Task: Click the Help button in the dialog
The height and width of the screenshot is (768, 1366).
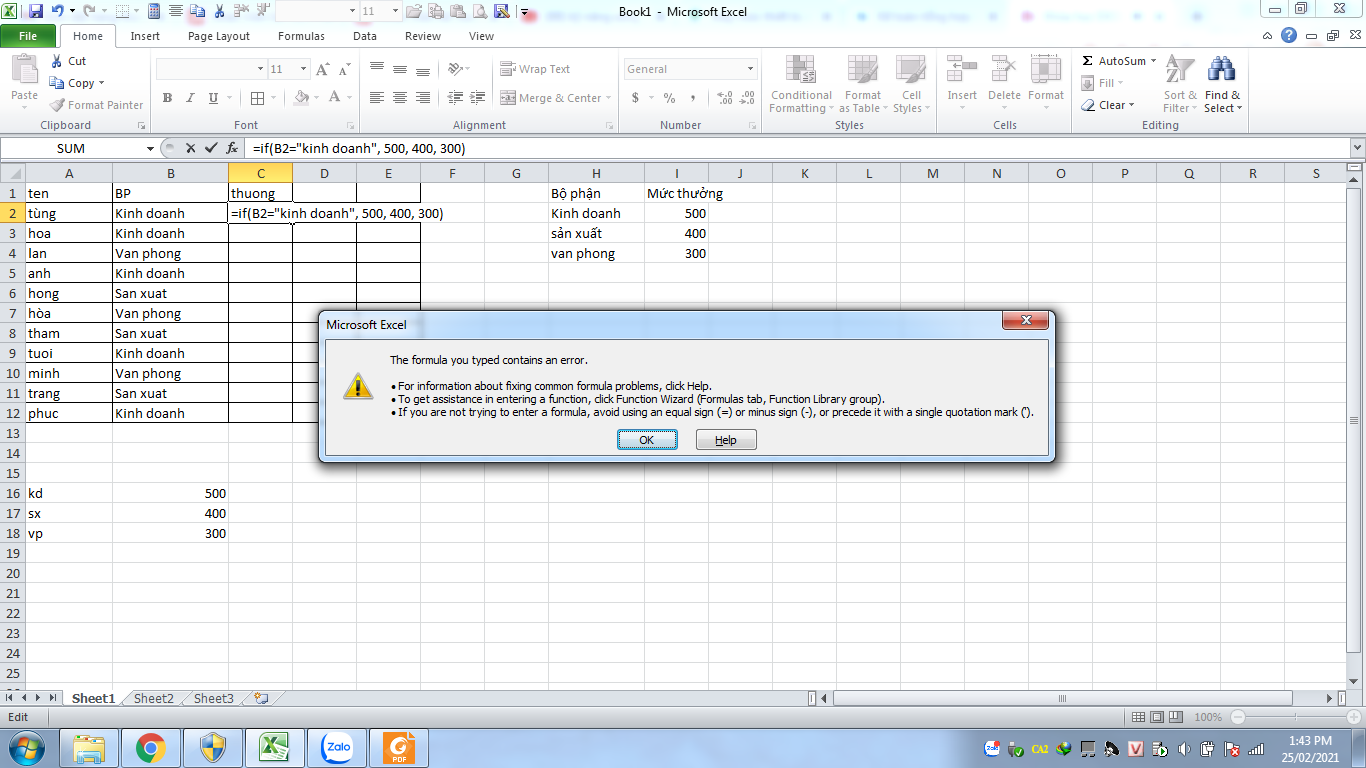Action: tap(726, 440)
